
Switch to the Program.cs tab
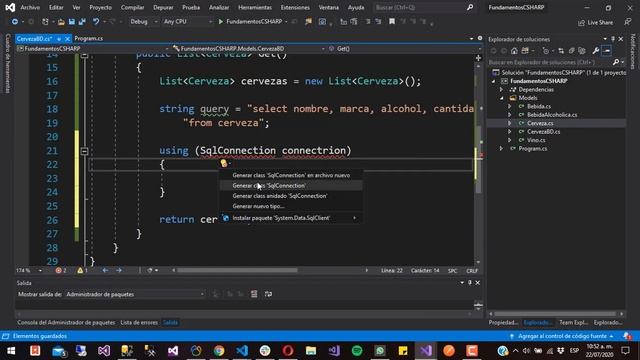pos(89,38)
